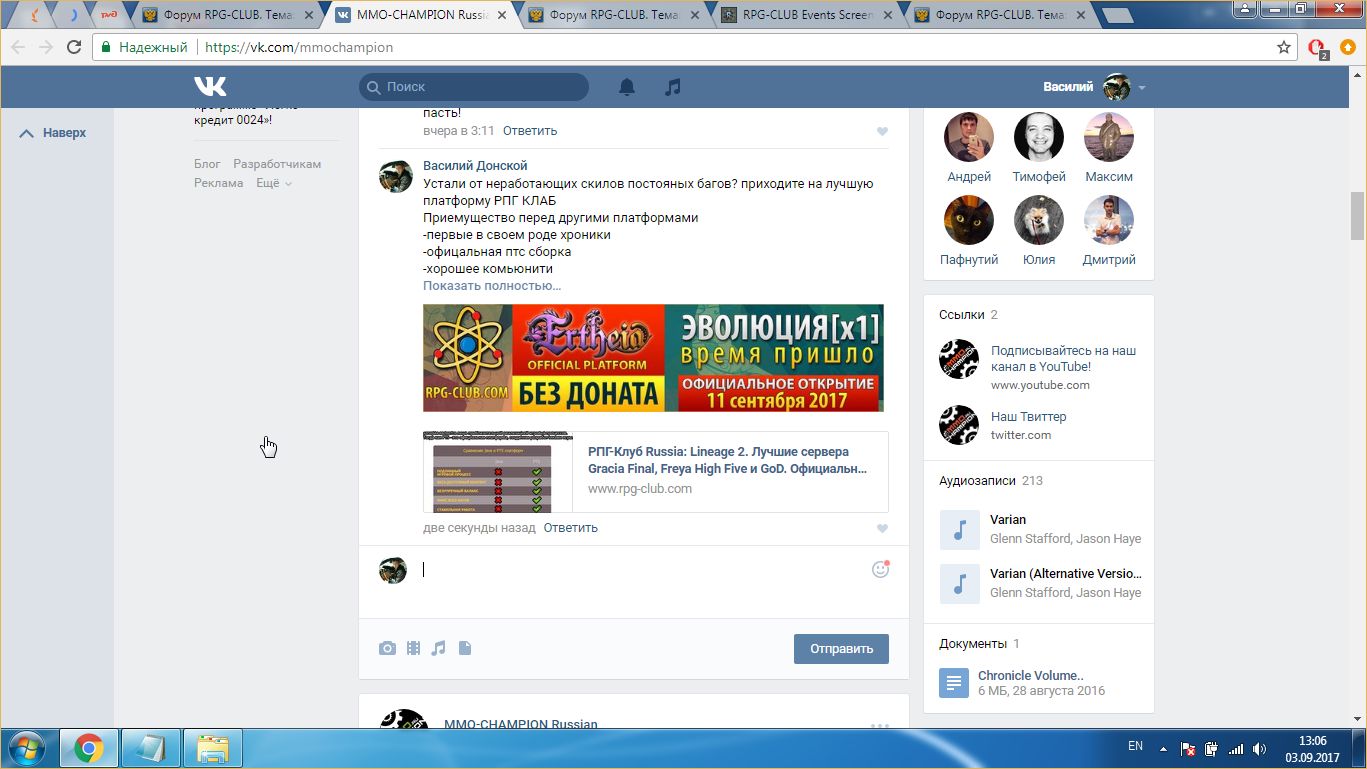Open the emoji smiley picker in comment box
Screen dimensions: 1367x769
click(880, 569)
